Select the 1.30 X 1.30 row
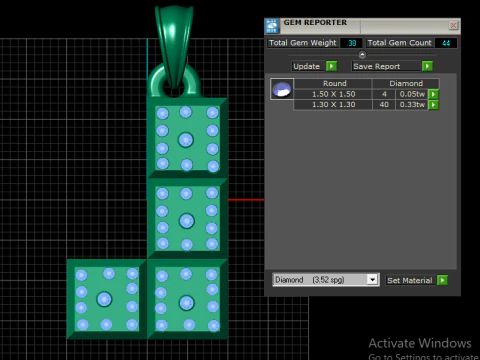The image size is (480, 360). point(361,105)
